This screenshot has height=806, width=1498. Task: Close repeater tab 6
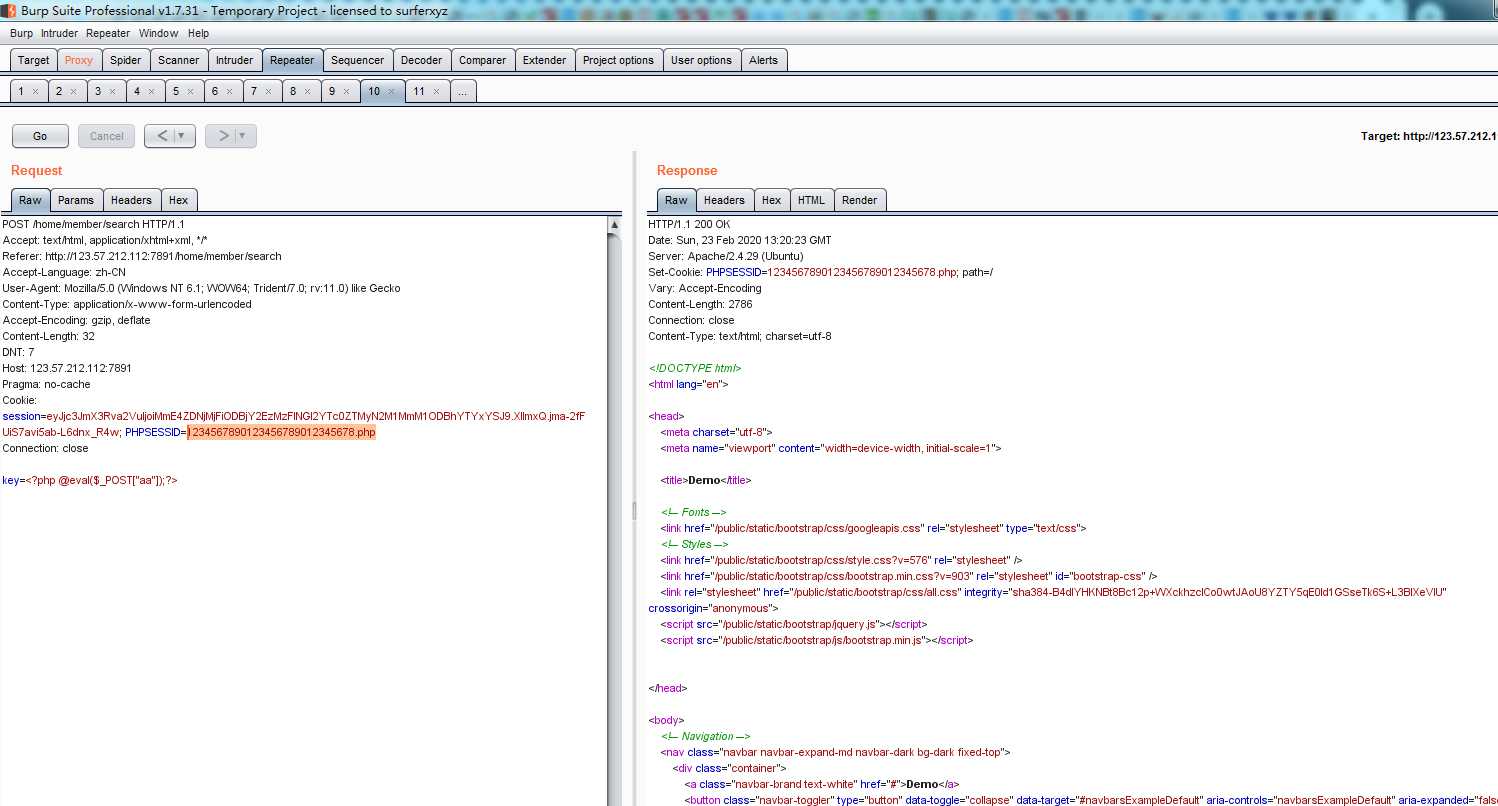[229, 92]
